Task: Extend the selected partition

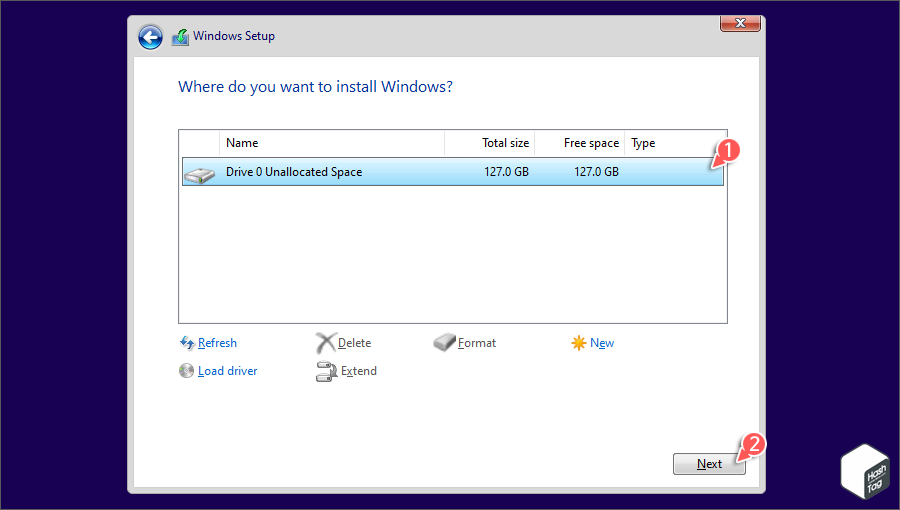Action: [x=359, y=371]
